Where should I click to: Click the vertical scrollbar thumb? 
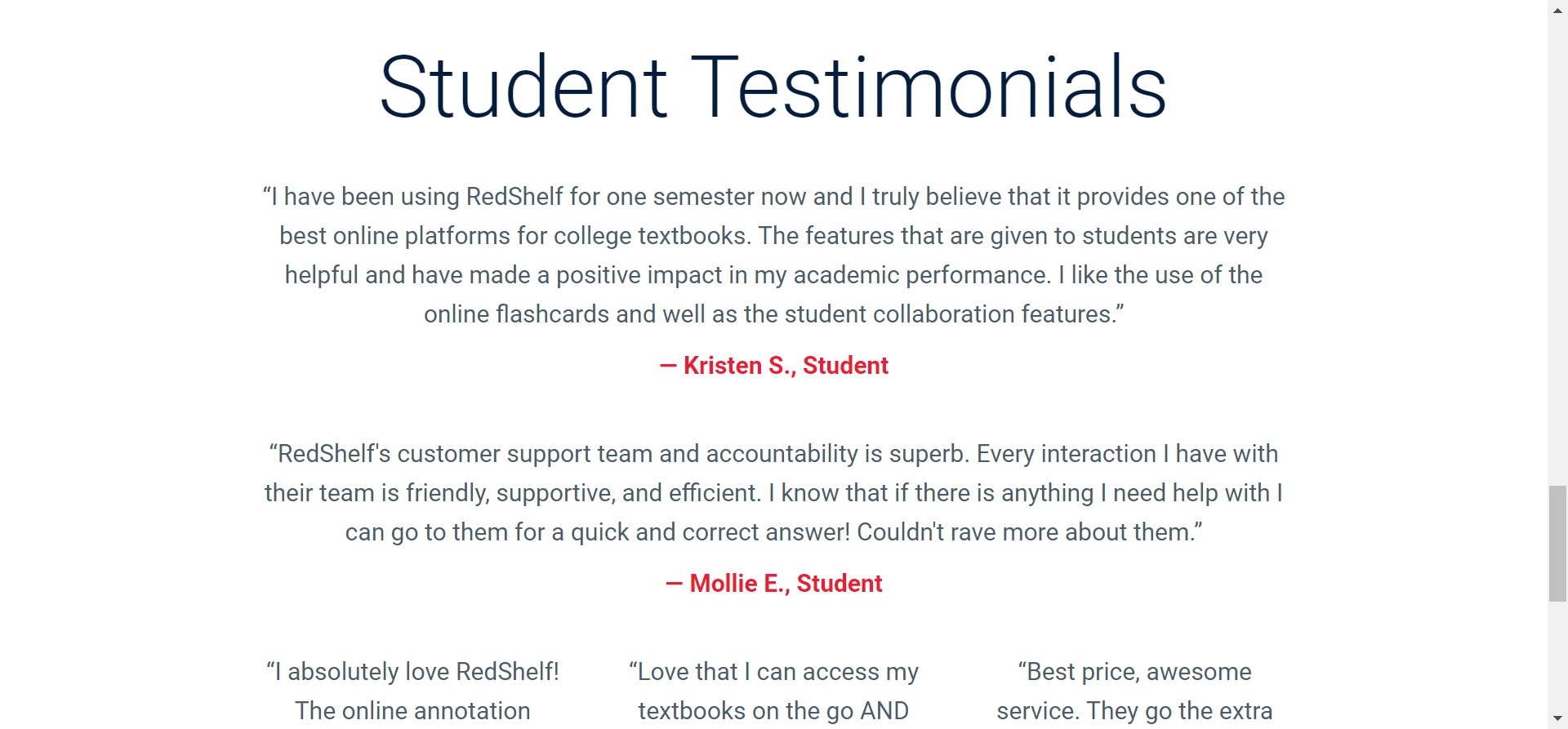[1557, 543]
